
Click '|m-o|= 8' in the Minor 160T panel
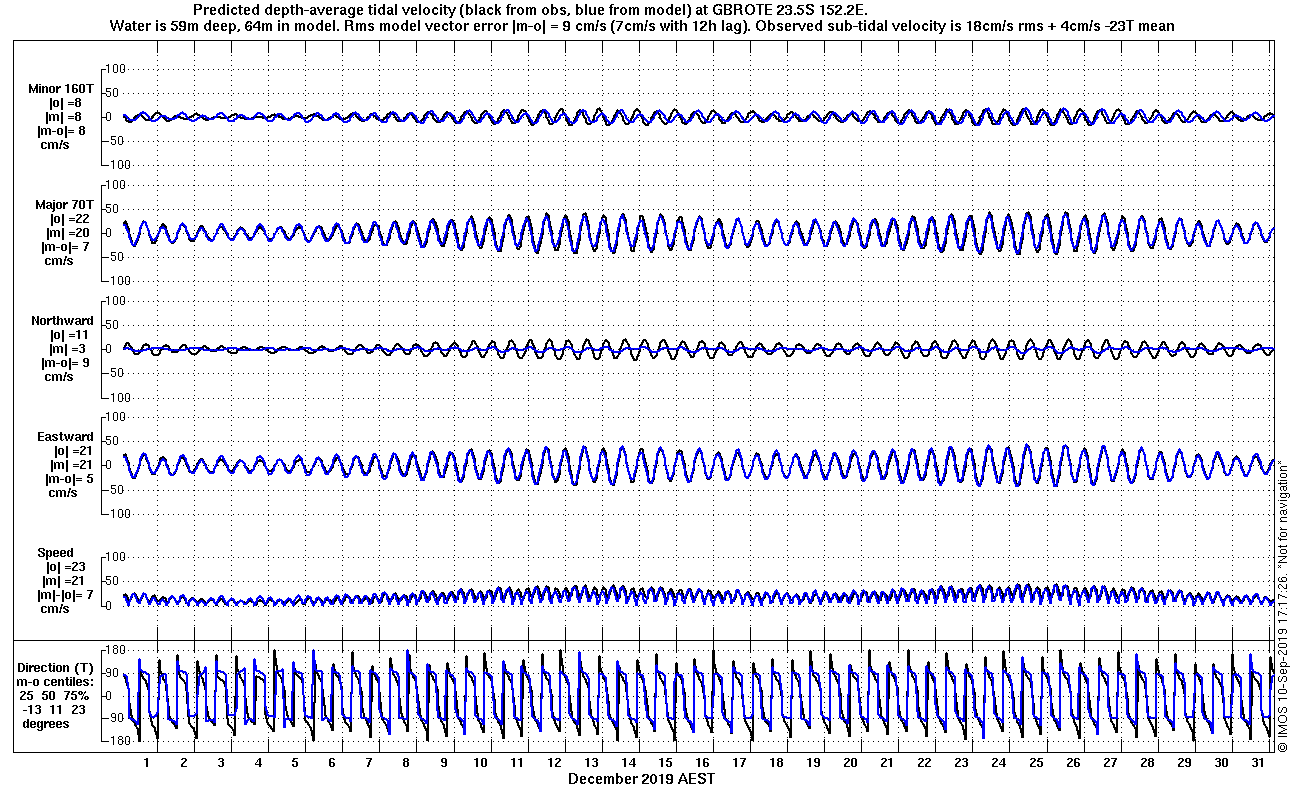point(62,131)
